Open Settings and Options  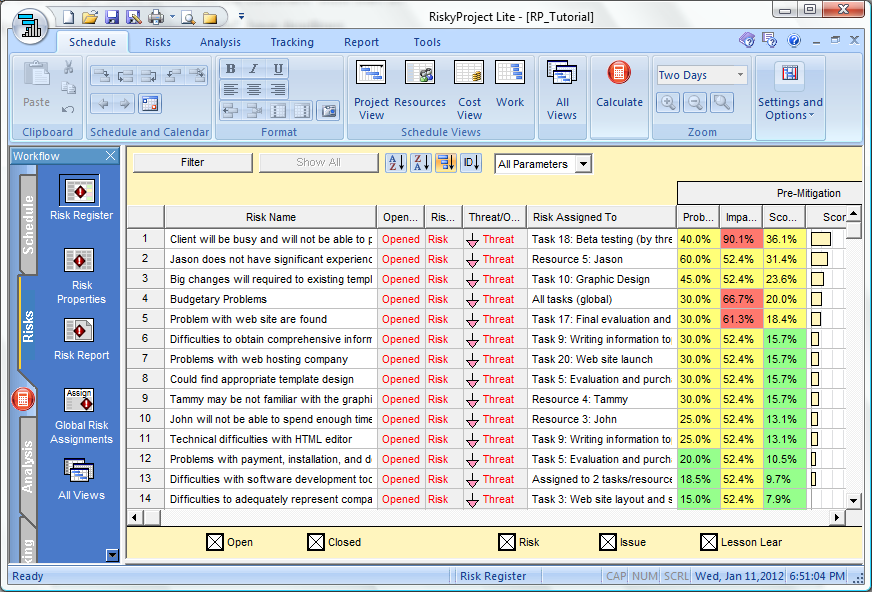pos(790,90)
